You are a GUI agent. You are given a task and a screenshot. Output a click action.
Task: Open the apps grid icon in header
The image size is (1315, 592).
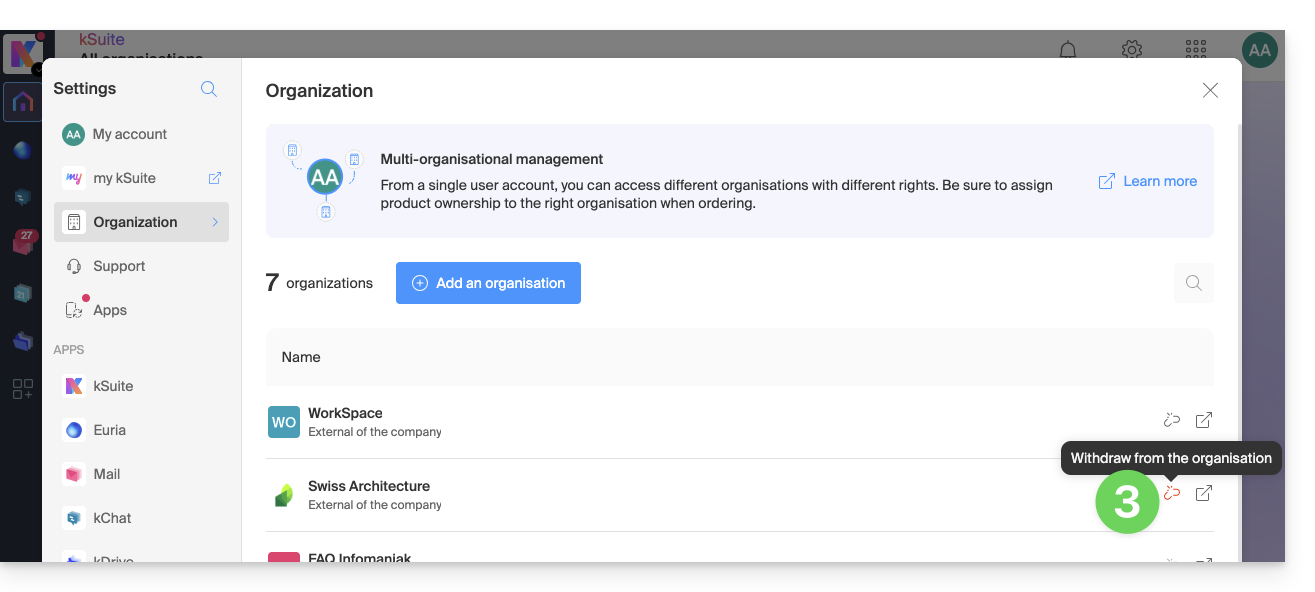coord(1195,49)
